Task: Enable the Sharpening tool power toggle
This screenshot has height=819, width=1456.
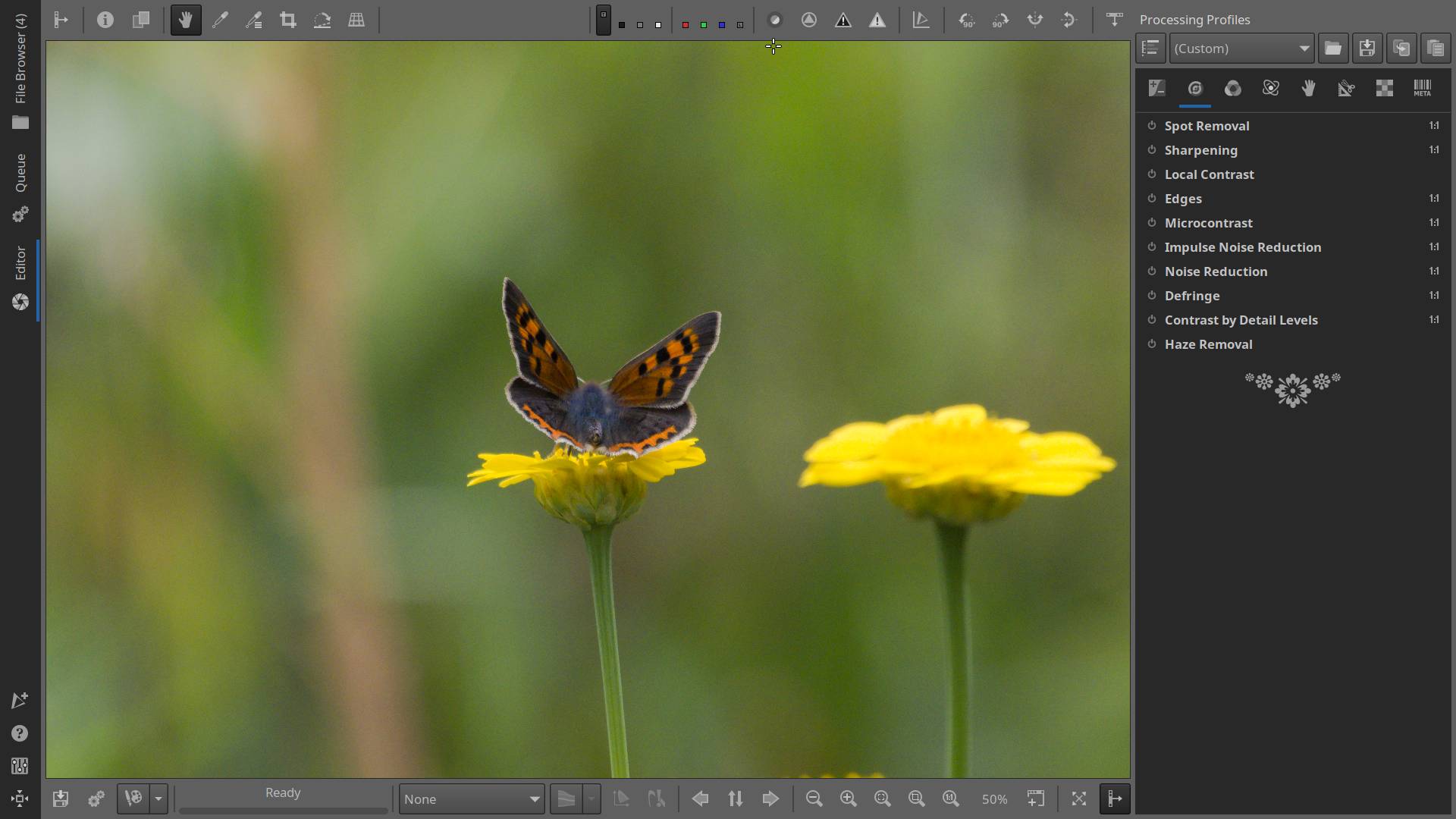Action: point(1151,150)
